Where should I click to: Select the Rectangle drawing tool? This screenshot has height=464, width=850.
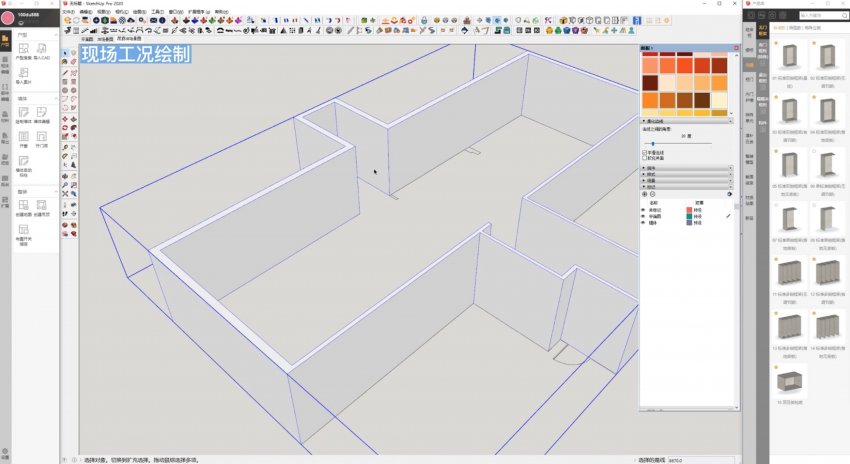[x=65, y=82]
